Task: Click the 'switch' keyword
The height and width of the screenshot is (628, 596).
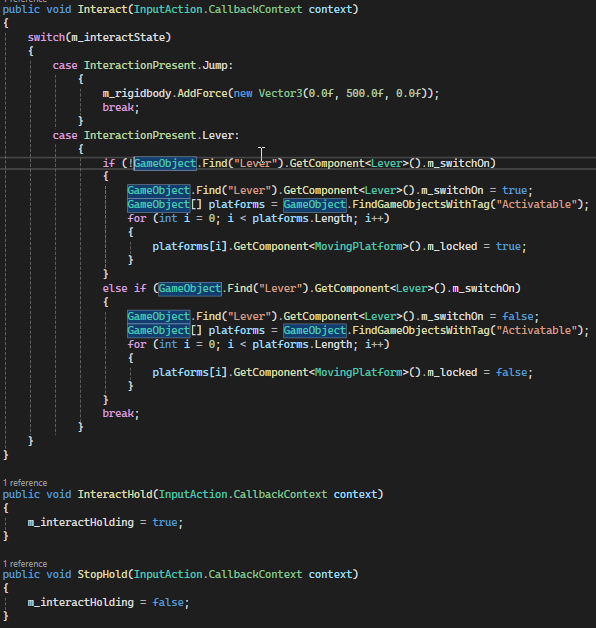Action: [x=46, y=37]
